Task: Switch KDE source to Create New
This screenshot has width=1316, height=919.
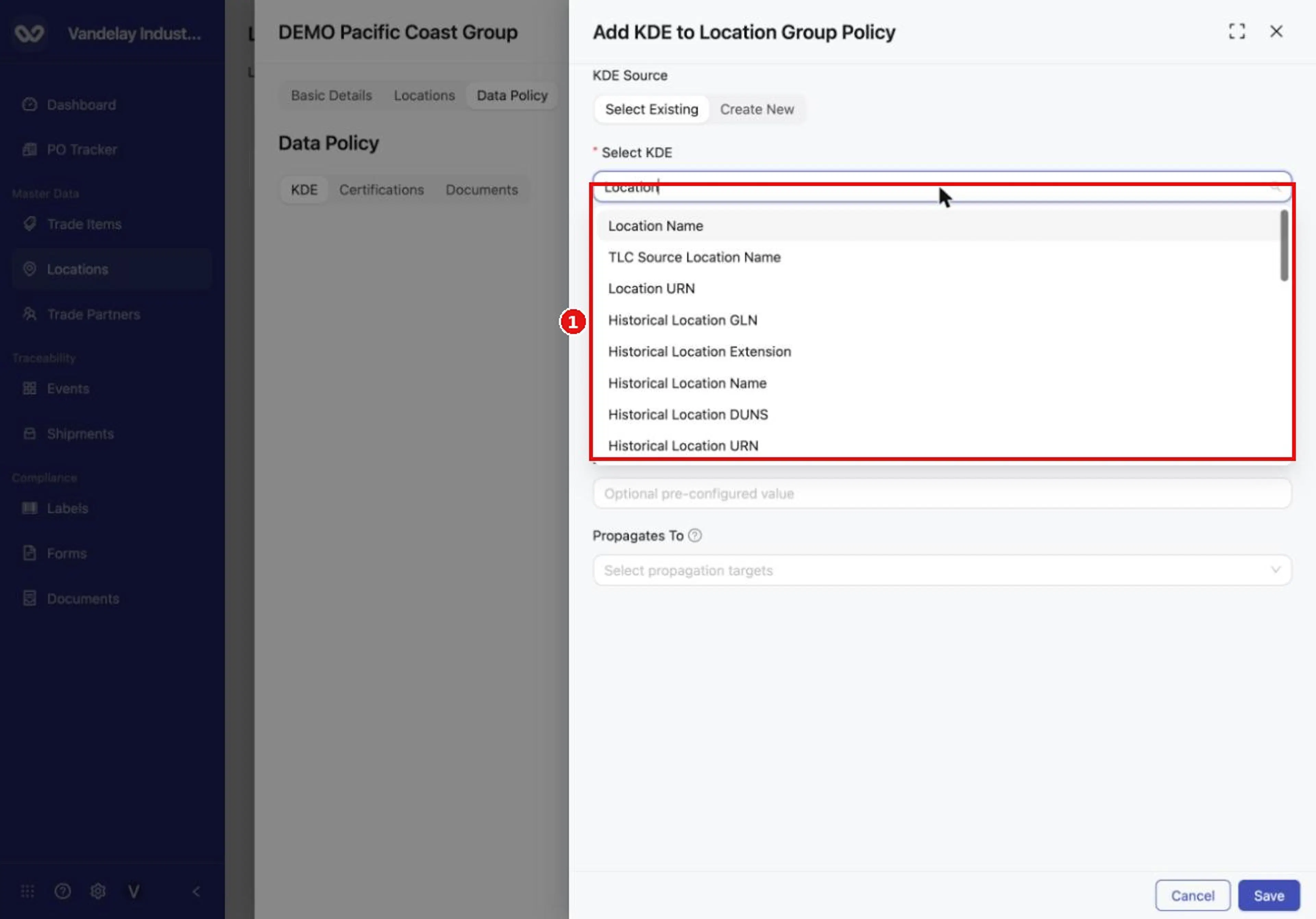Action: tap(757, 109)
